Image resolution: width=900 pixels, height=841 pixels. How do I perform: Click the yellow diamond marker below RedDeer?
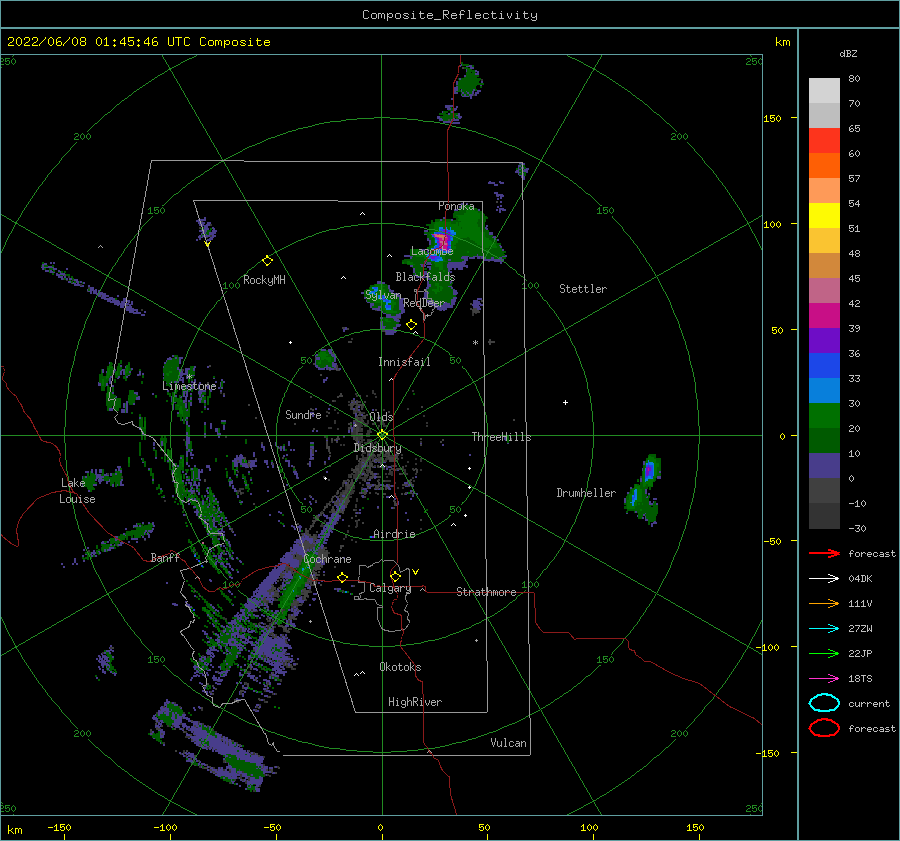412,325
